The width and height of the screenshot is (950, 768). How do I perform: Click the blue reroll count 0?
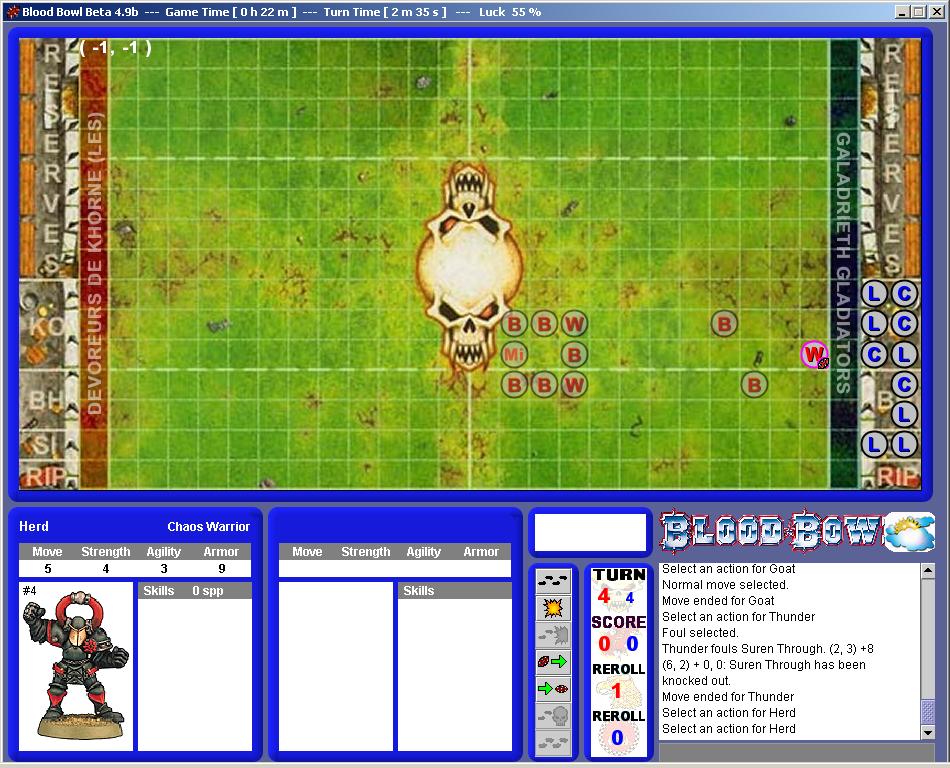[x=617, y=737]
